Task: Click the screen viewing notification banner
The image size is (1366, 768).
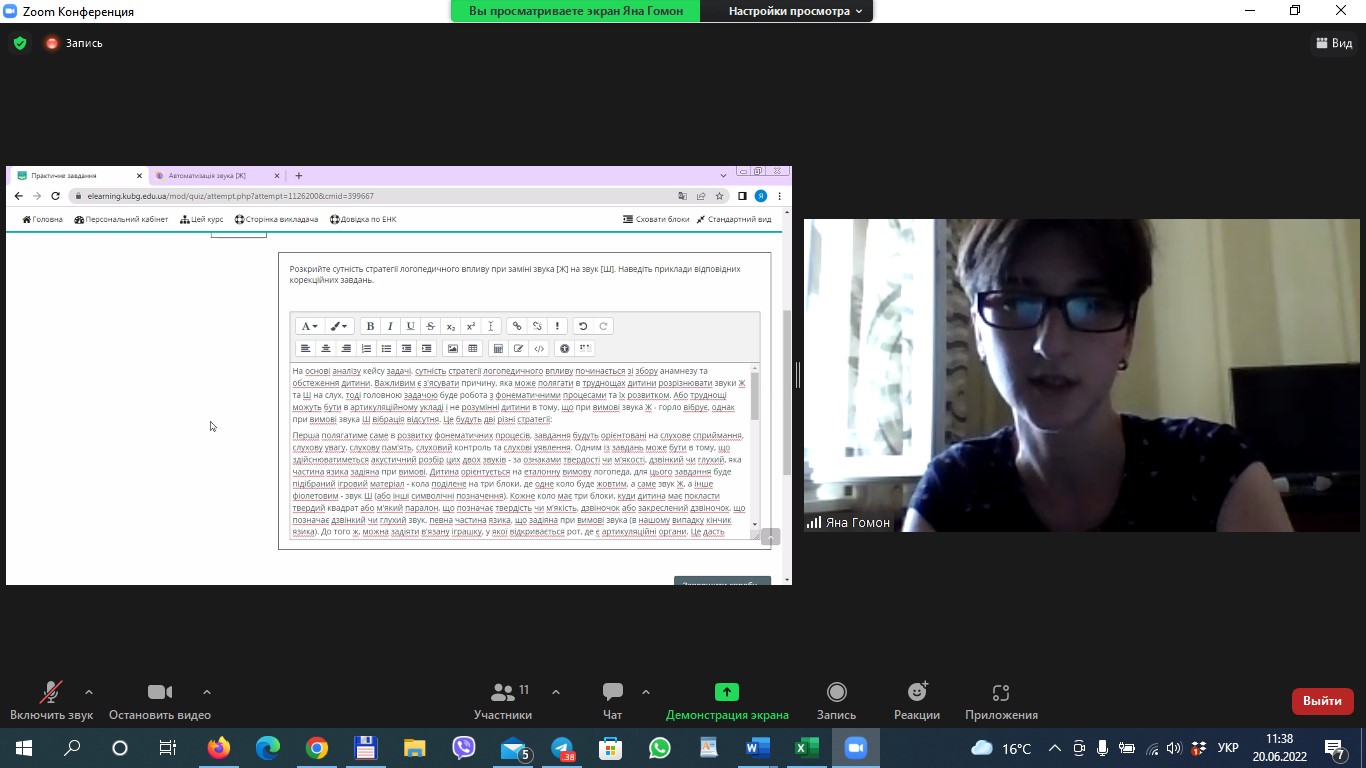Action: click(576, 11)
